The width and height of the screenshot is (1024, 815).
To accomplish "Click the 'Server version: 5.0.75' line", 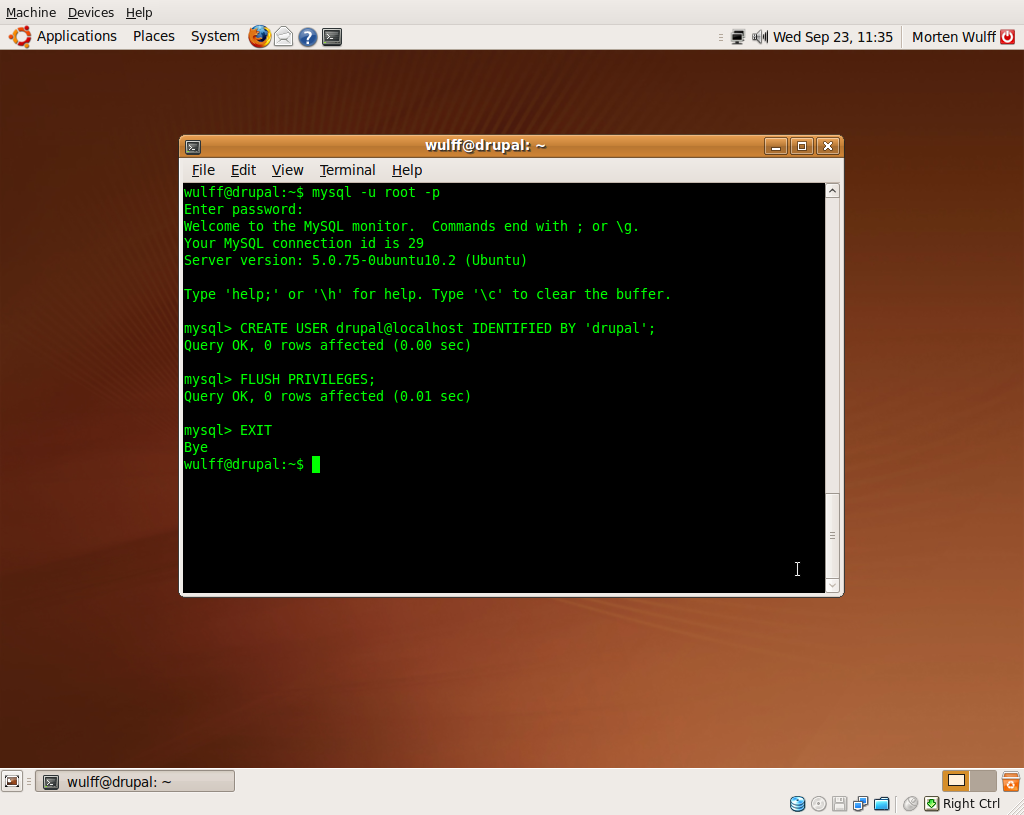I will [x=355, y=261].
